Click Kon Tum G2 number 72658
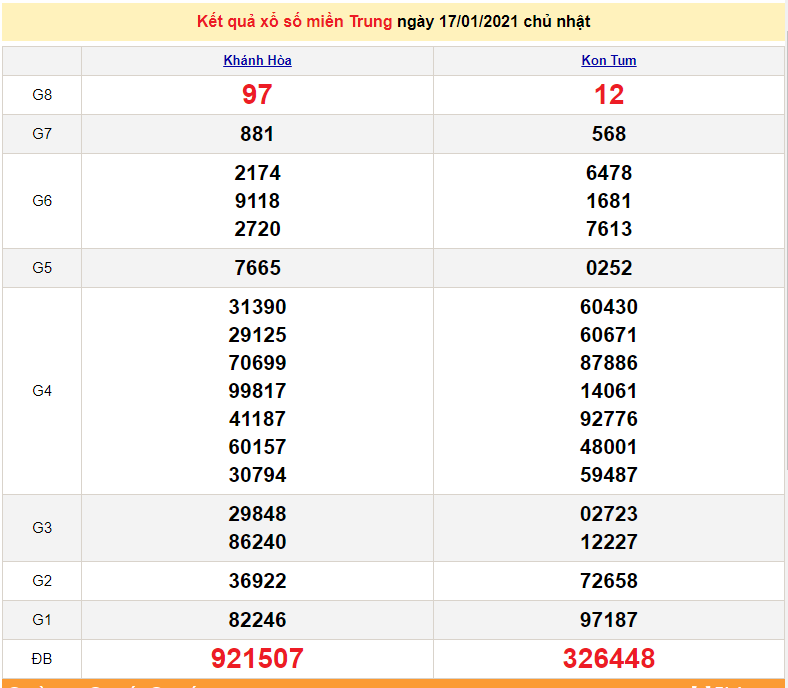The width and height of the screenshot is (788, 688). pyautogui.click(x=608, y=581)
